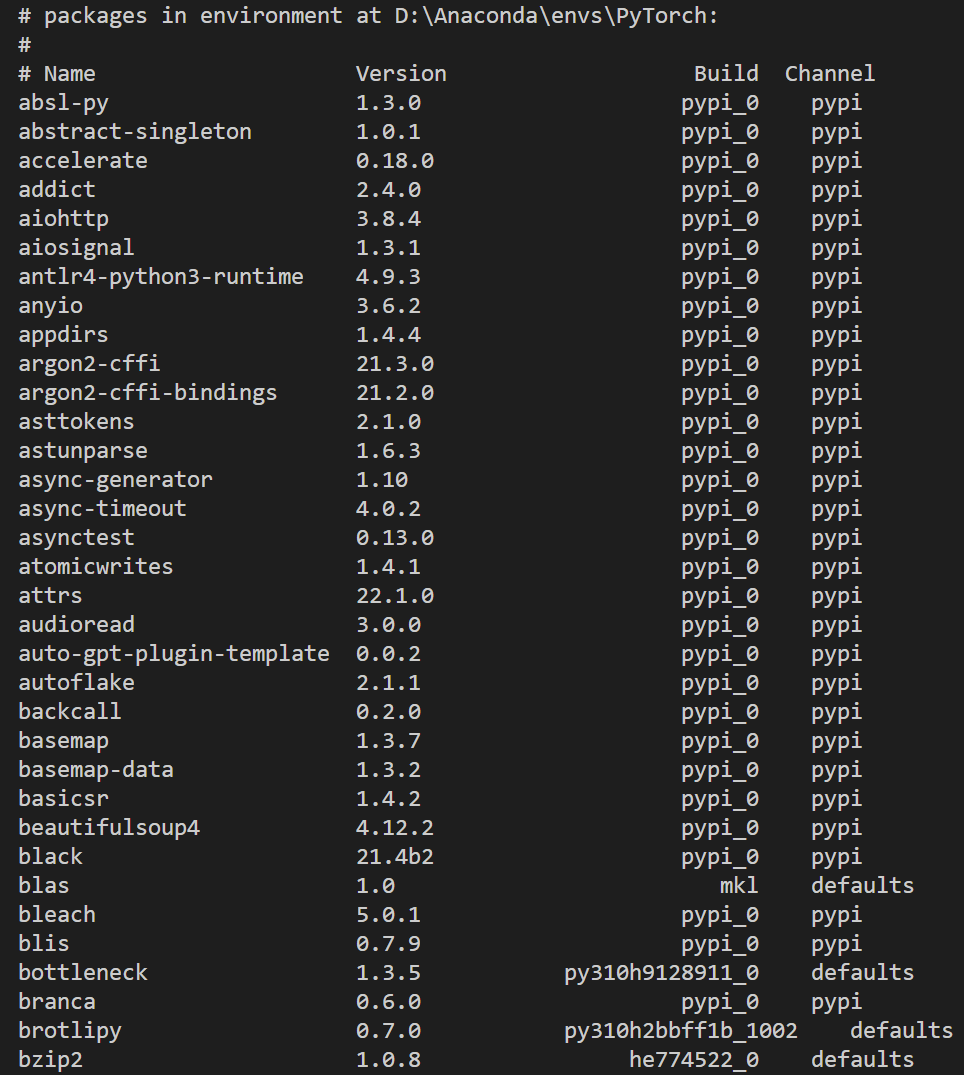
Task: Select the Name column header
Action: pyautogui.click(x=69, y=74)
